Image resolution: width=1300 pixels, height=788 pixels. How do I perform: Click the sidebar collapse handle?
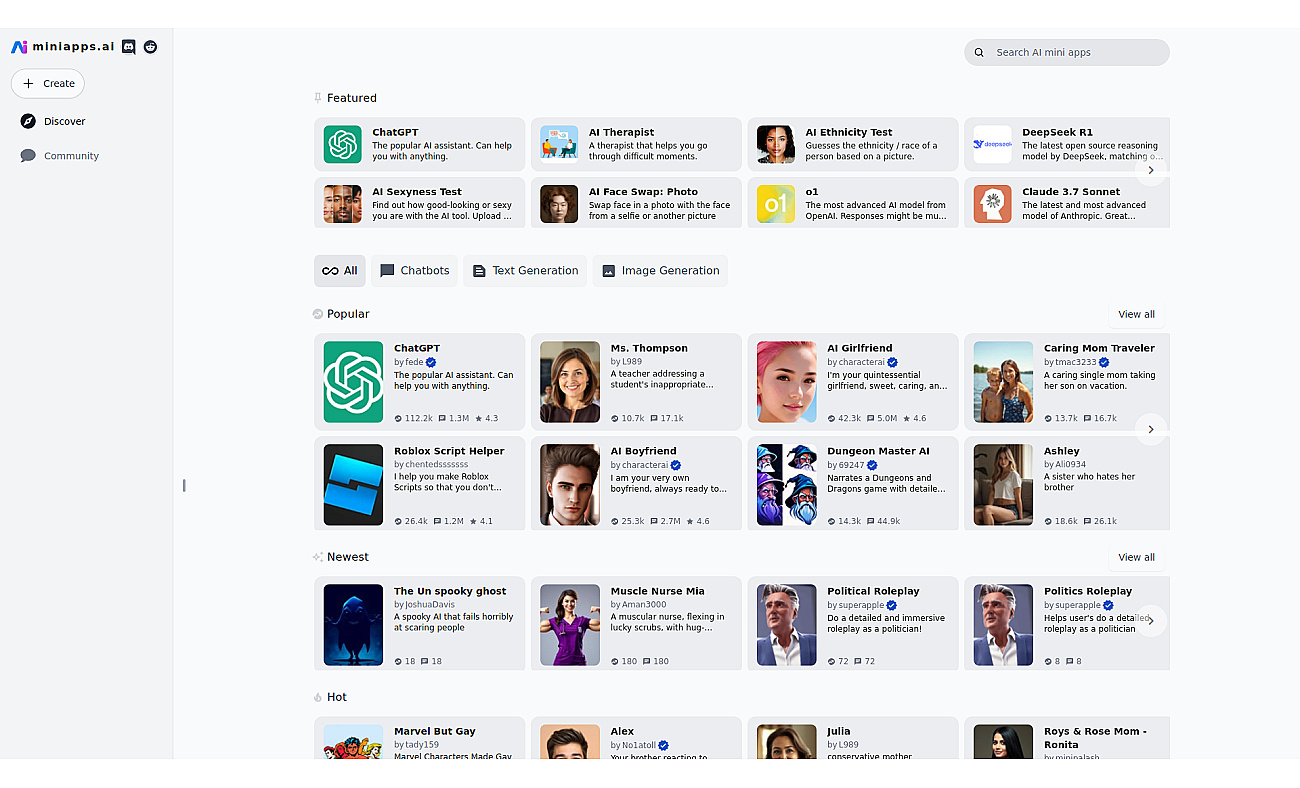184,486
